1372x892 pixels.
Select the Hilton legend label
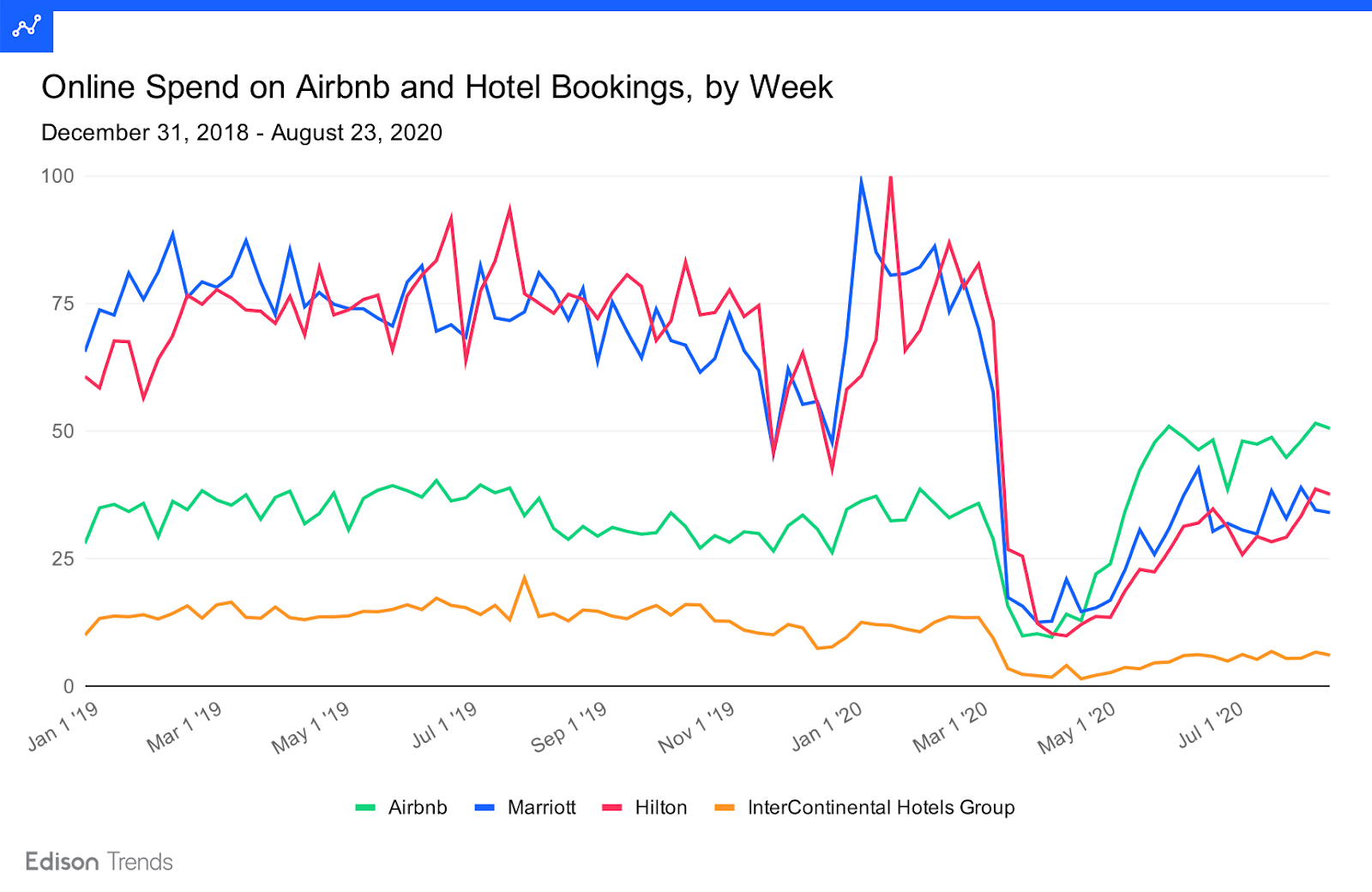pyautogui.click(x=661, y=808)
